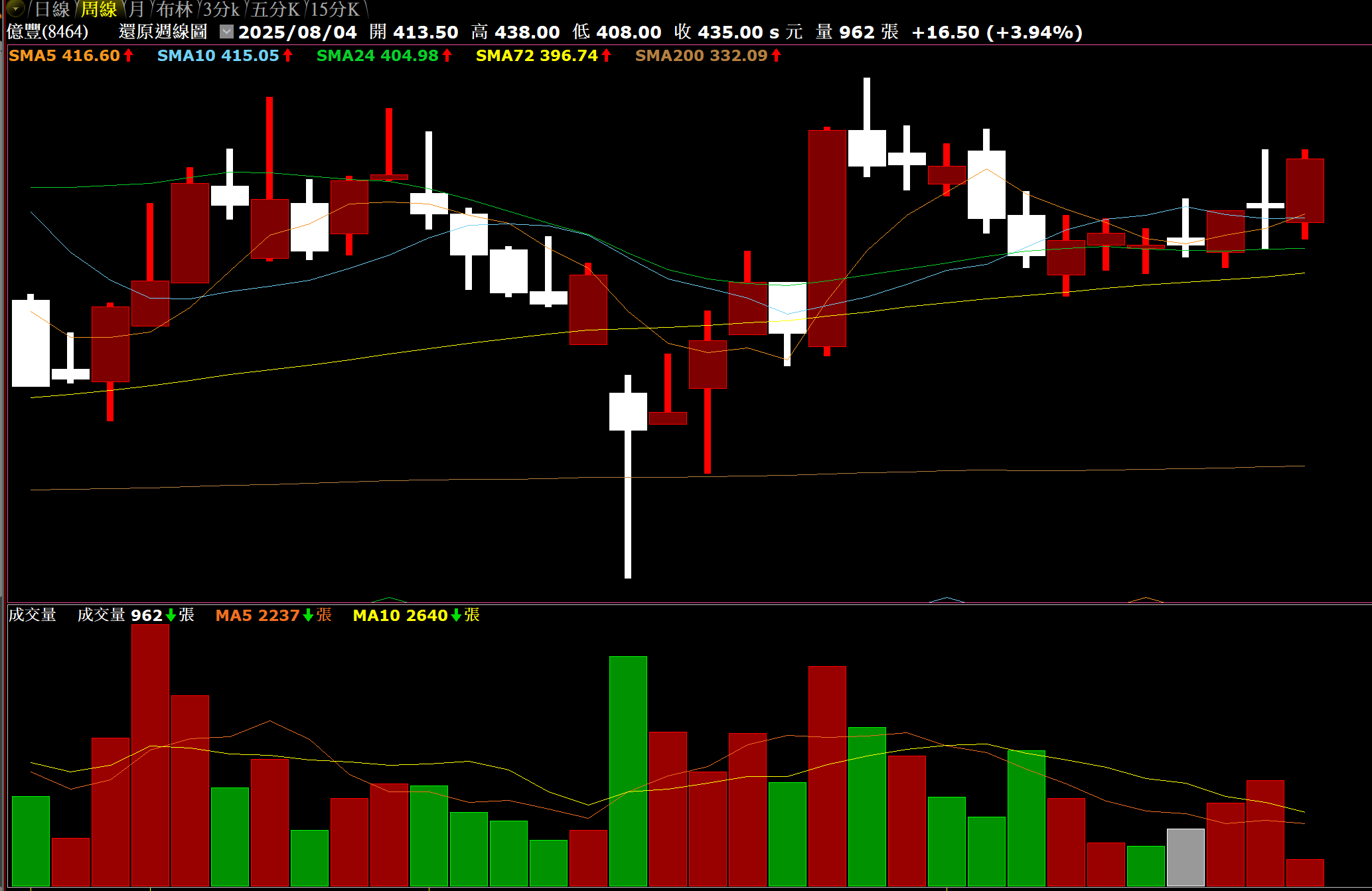The width and height of the screenshot is (1372, 891).
Task: Click the gray volume bar in the volume panel
Action: pyautogui.click(x=1185, y=857)
